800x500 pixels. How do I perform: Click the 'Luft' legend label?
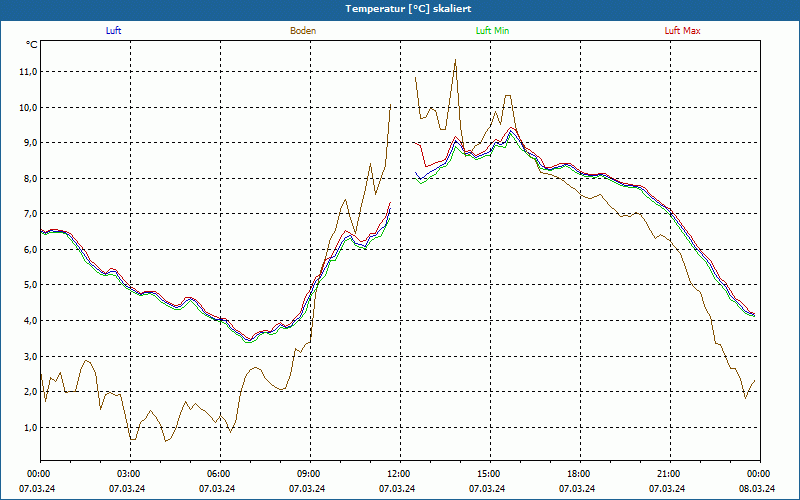[113, 31]
